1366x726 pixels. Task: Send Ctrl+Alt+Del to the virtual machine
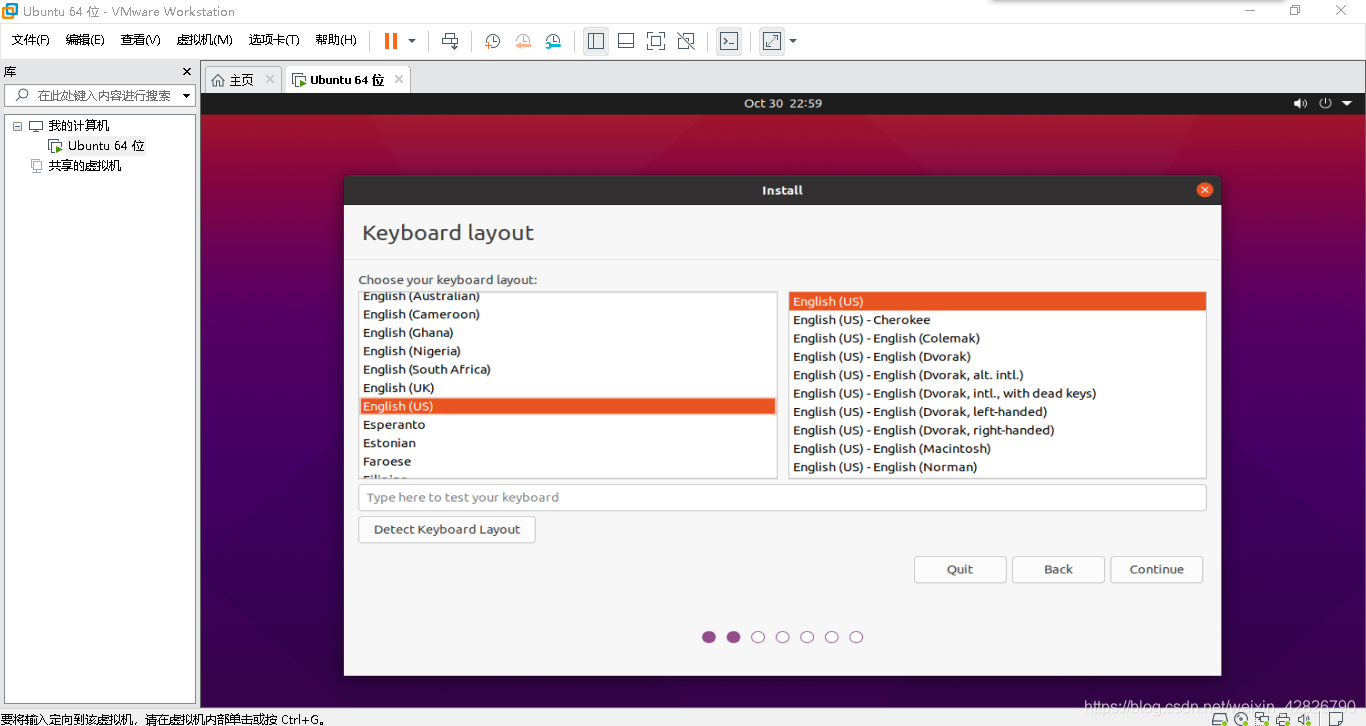pyautogui.click(x=450, y=41)
